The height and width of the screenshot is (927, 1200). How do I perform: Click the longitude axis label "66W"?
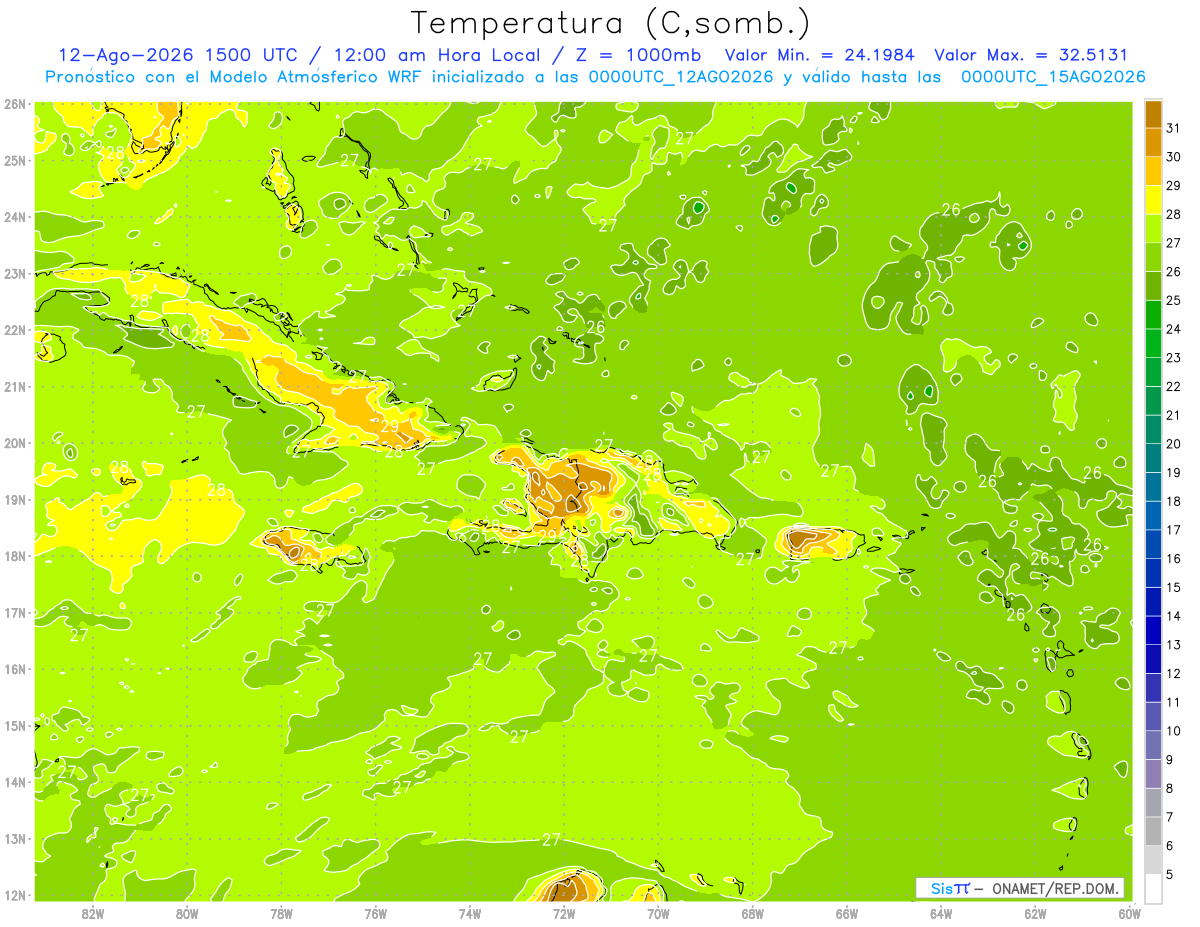pos(846,913)
